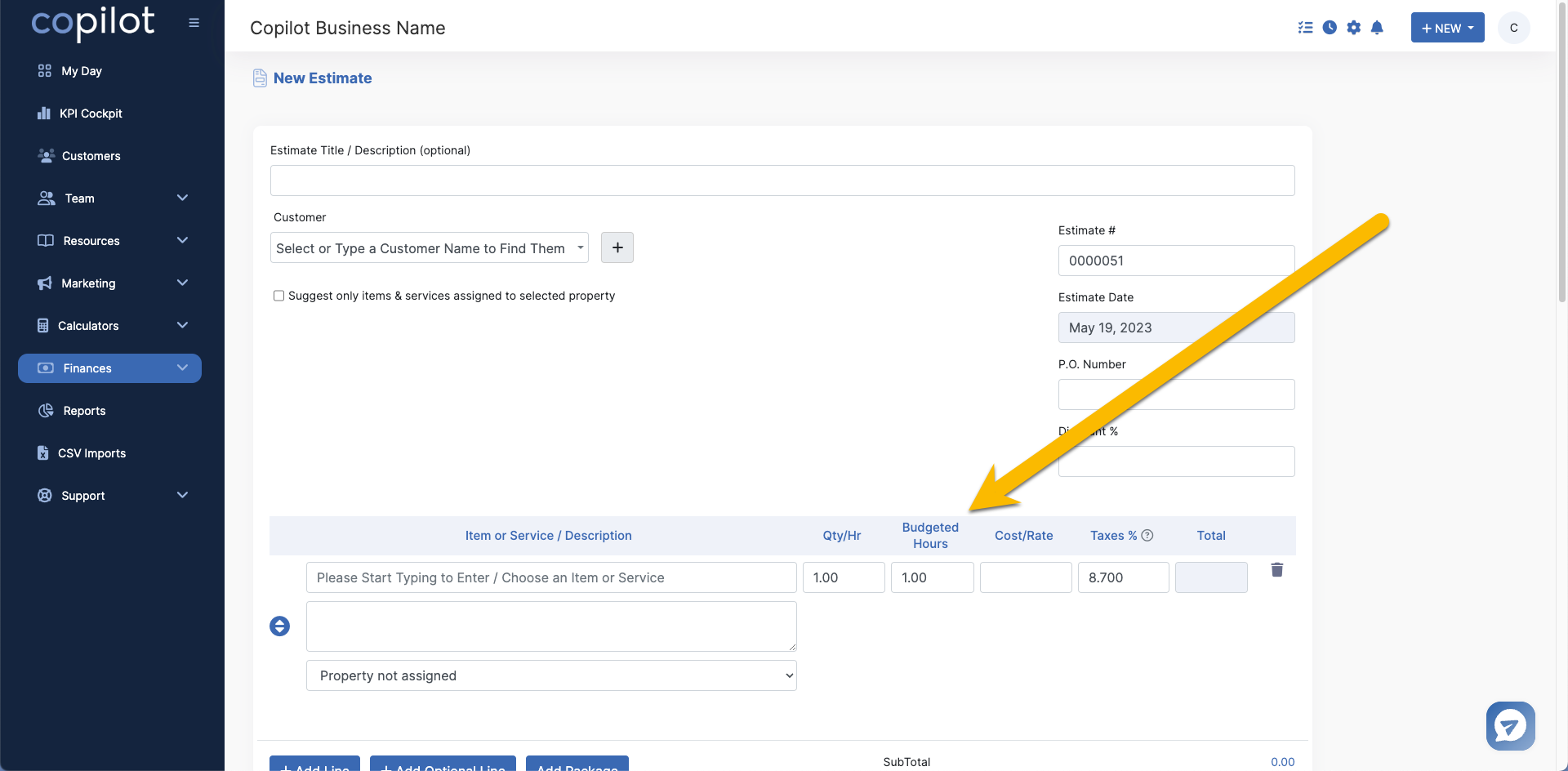Image resolution: width=1568 pixels, height=771 pixels.
Task: Click the Taxes % help question icon
Action: (1147, 536)
